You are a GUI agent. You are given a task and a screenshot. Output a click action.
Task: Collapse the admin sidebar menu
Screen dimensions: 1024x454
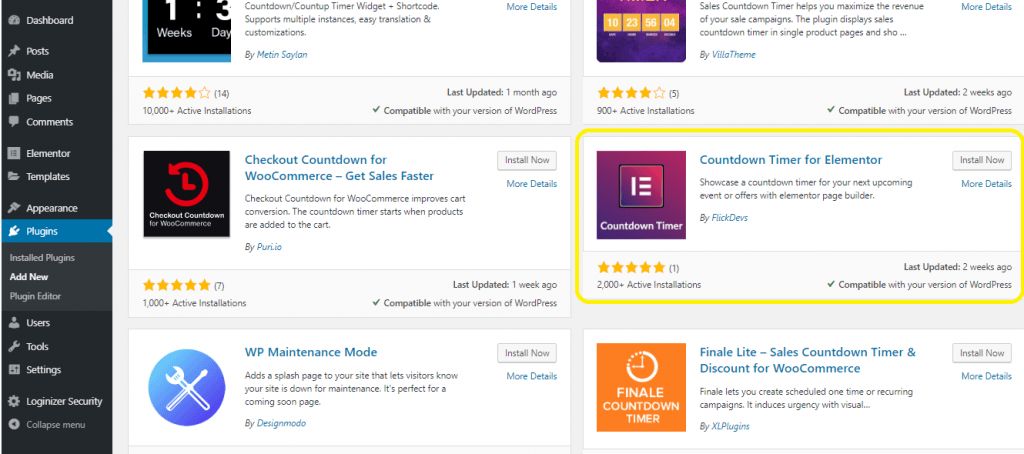(47, 425)
